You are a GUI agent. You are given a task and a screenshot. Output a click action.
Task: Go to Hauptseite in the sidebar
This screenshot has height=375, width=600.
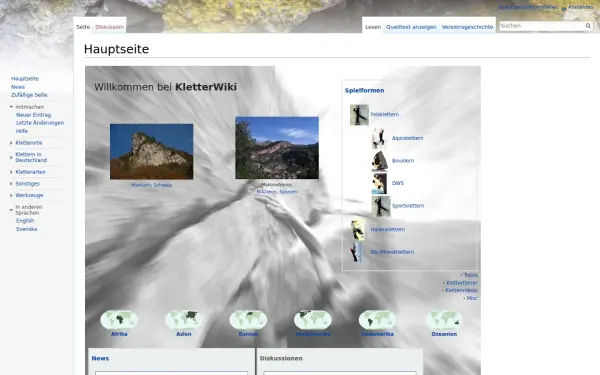25,78
